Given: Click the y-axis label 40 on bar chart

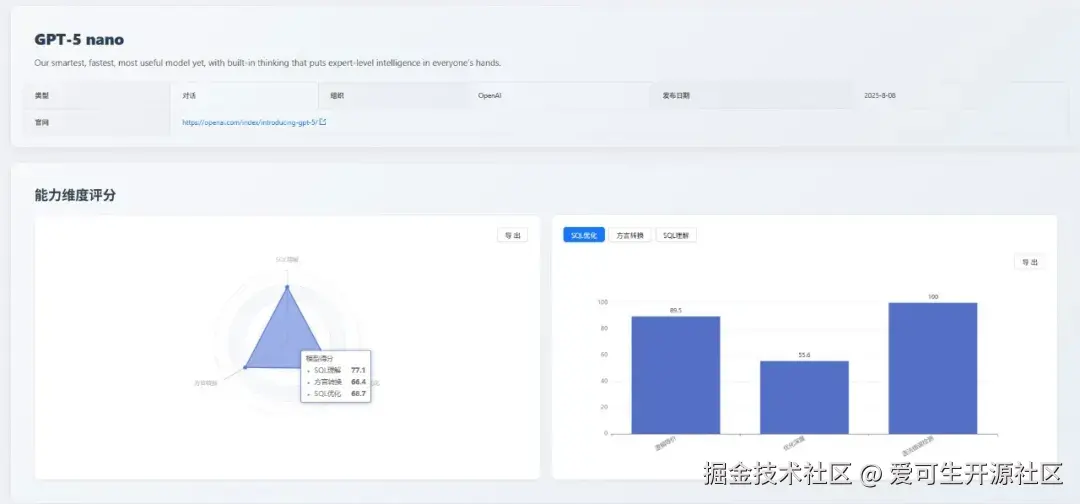Looking at the screenshot, I should 604,381.
